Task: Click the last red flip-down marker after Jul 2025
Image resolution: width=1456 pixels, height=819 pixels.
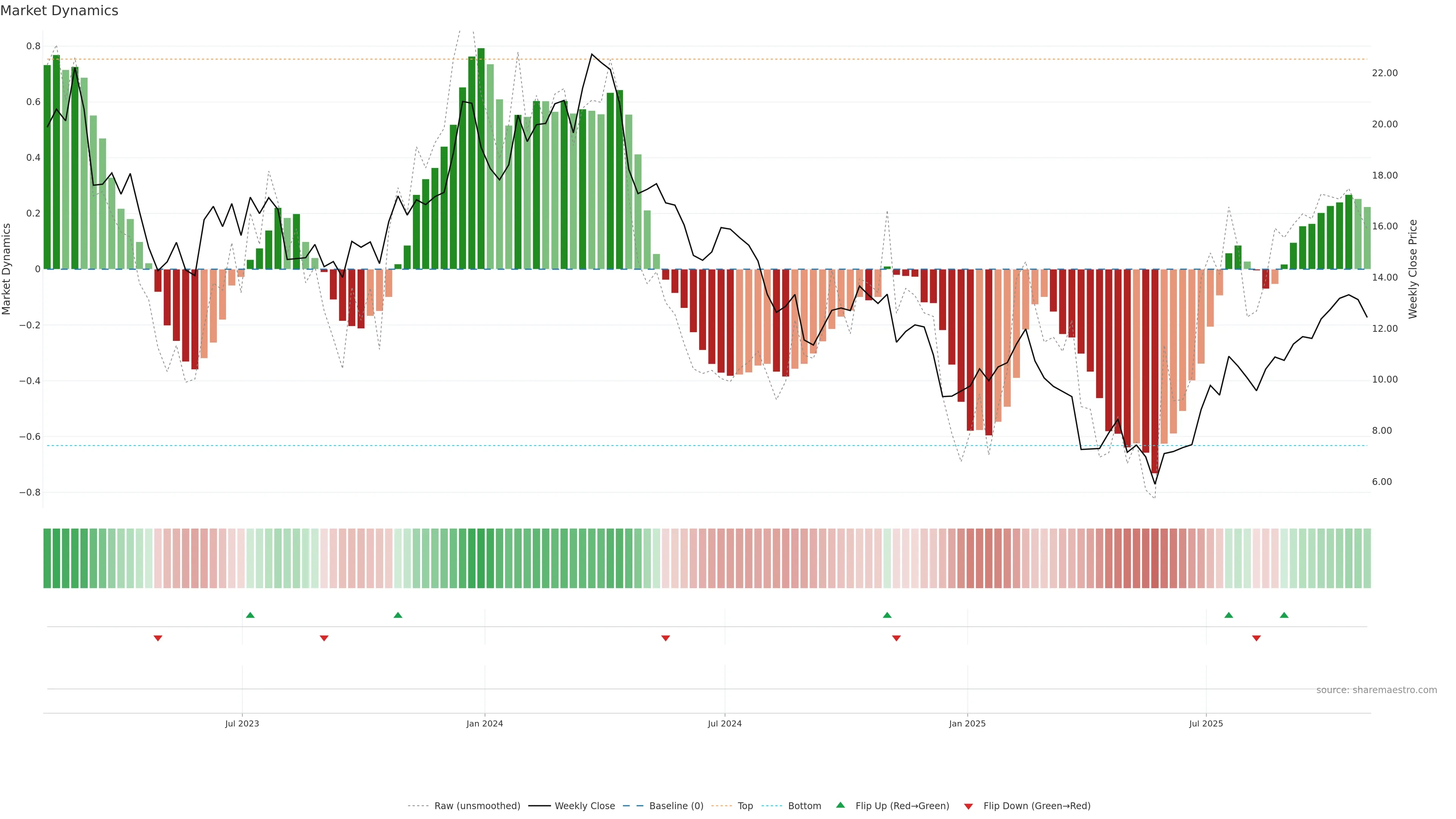Action: click(1257, 638)
